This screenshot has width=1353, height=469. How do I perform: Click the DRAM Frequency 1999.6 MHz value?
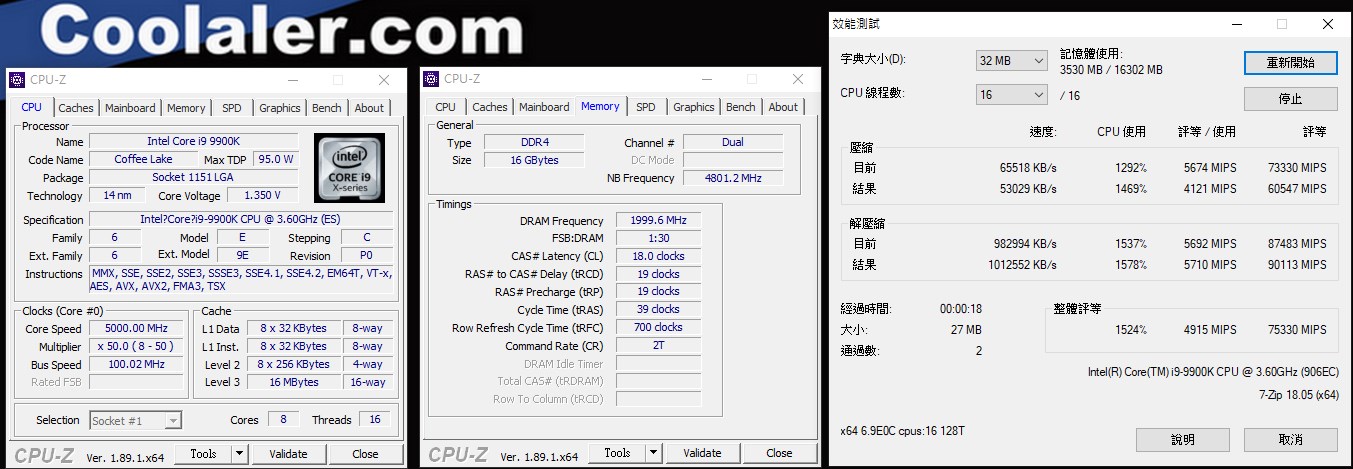[x=658, y=221]
